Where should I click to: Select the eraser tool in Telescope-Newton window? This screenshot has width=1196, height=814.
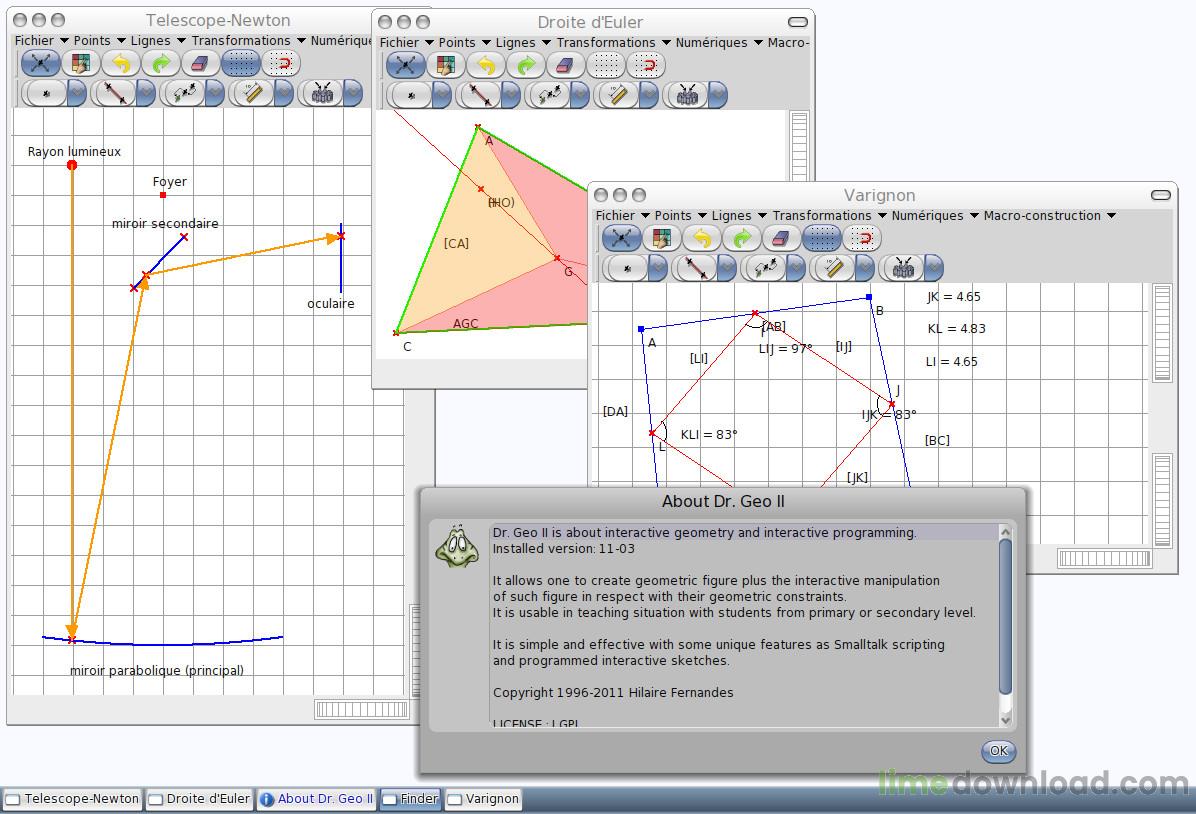click(x=200, y=63)
